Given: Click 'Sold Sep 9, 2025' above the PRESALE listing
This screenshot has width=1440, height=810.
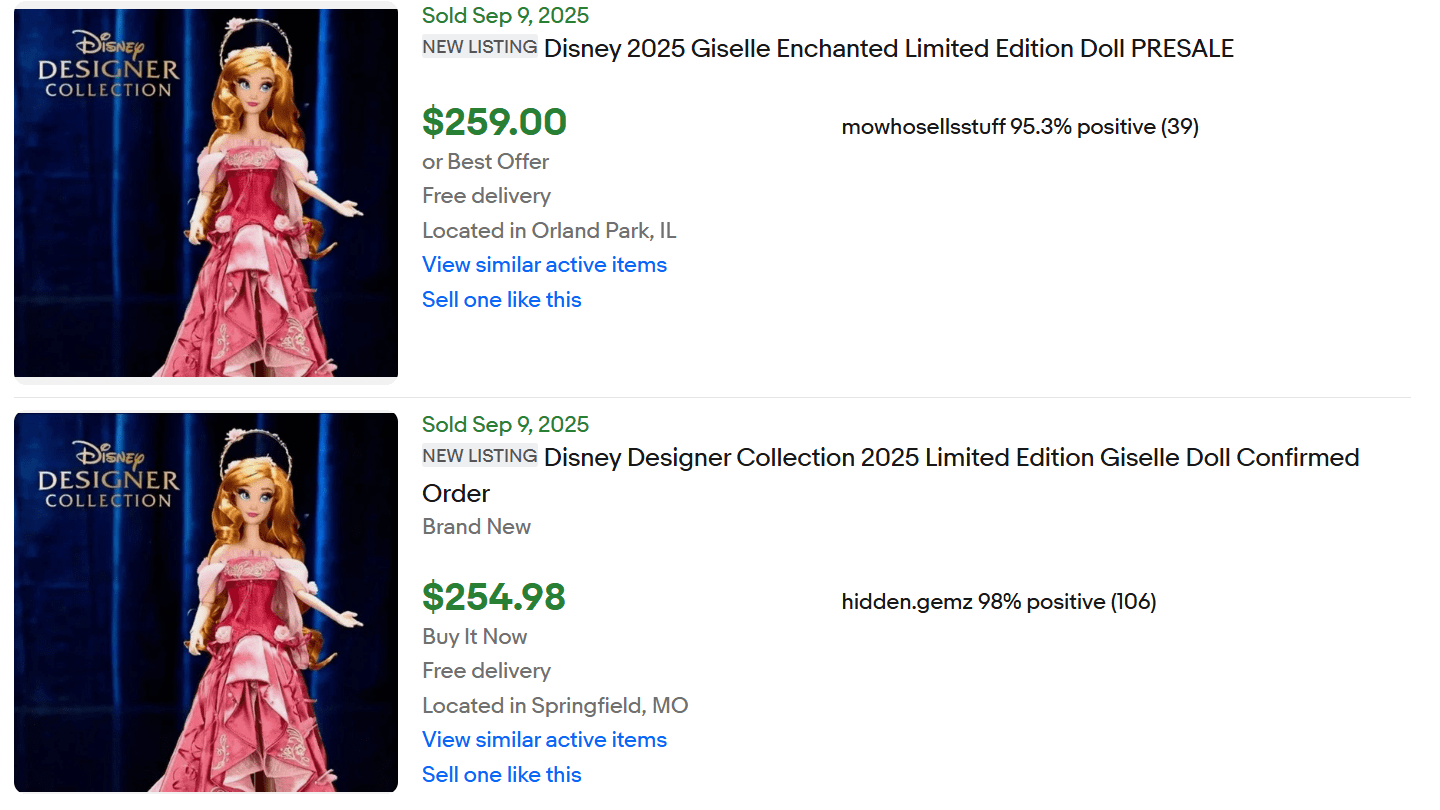Looking at the screenshot, I should pyautogui.click(x=505, y=15).
